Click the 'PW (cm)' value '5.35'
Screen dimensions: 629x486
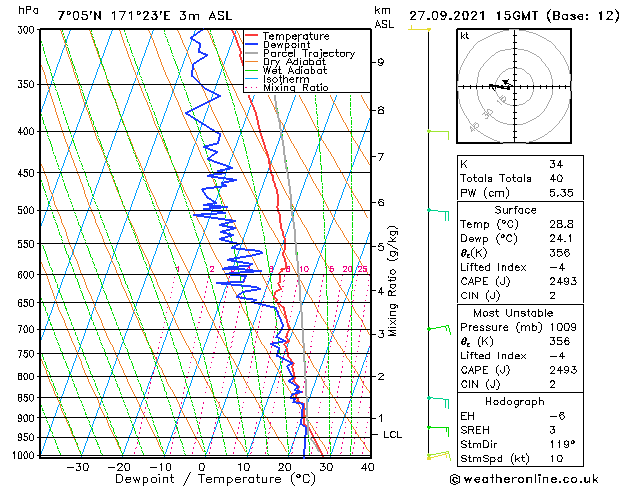pos(561,193)
